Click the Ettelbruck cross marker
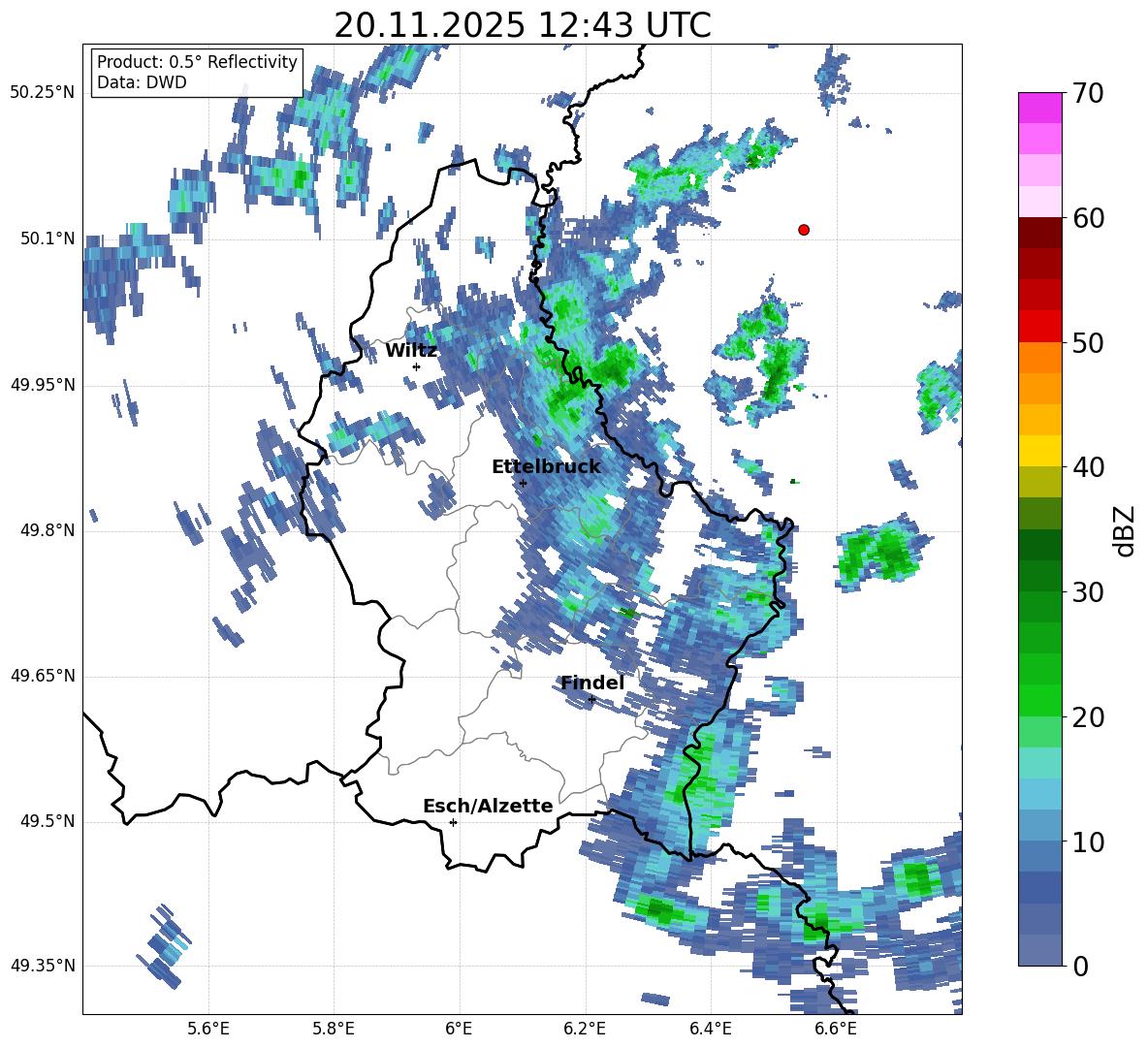Screen dimensions: 1148x1048 523,483
